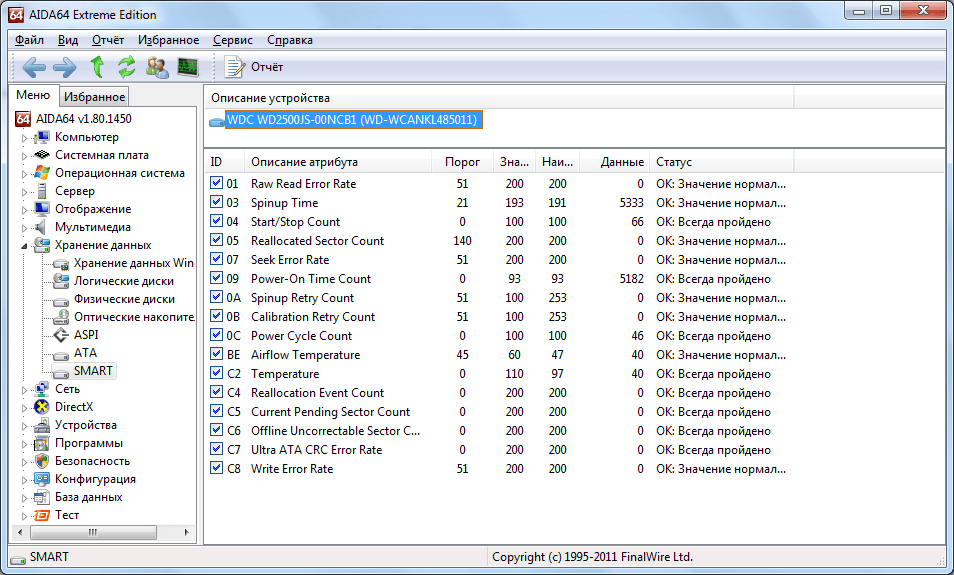
Task: Click the green Up arrow icon
Action: [x=97, y=67]
